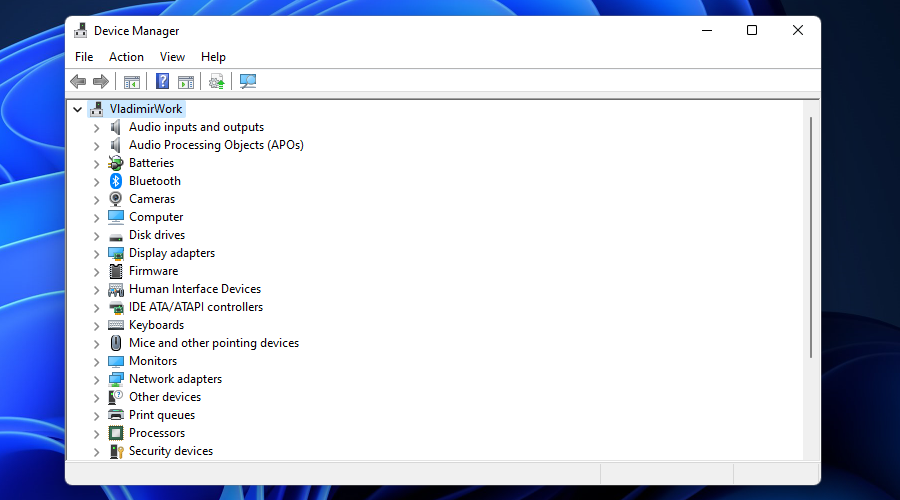Select the VladimirWork computer icon
This screenshot has width=900, height=500.
96,108
